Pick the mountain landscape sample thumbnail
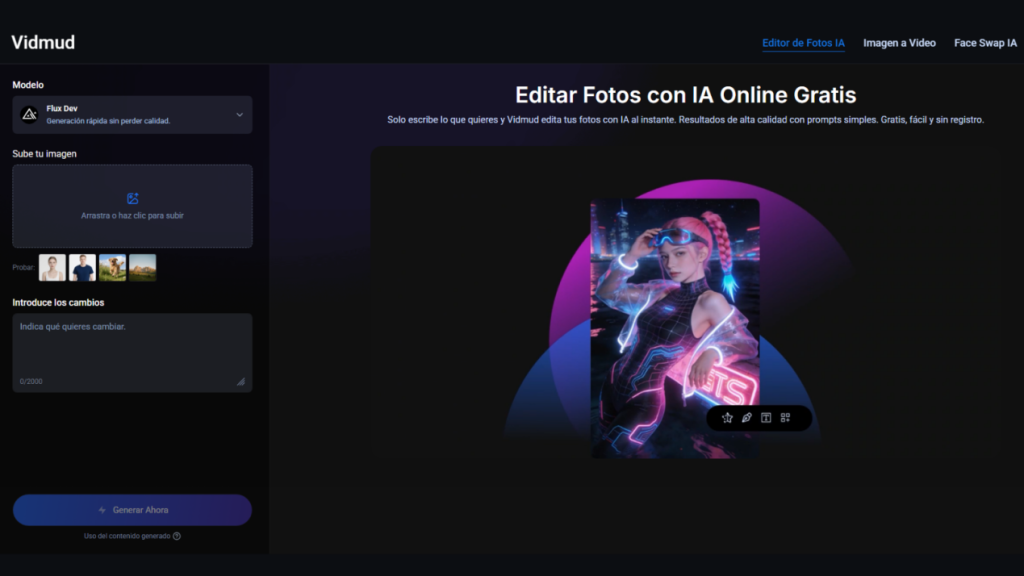 142,267
